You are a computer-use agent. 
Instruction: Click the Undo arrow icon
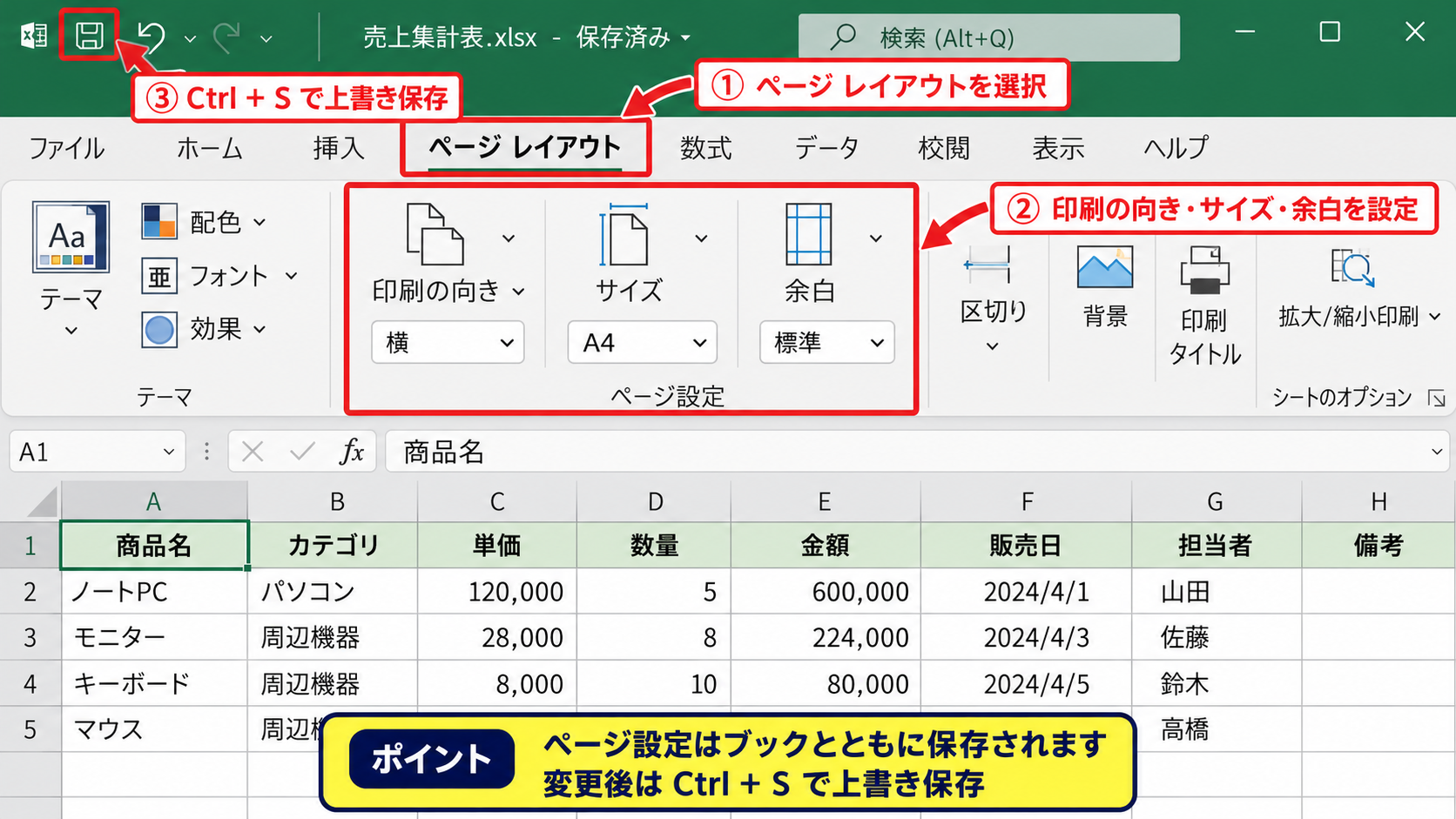152,37
